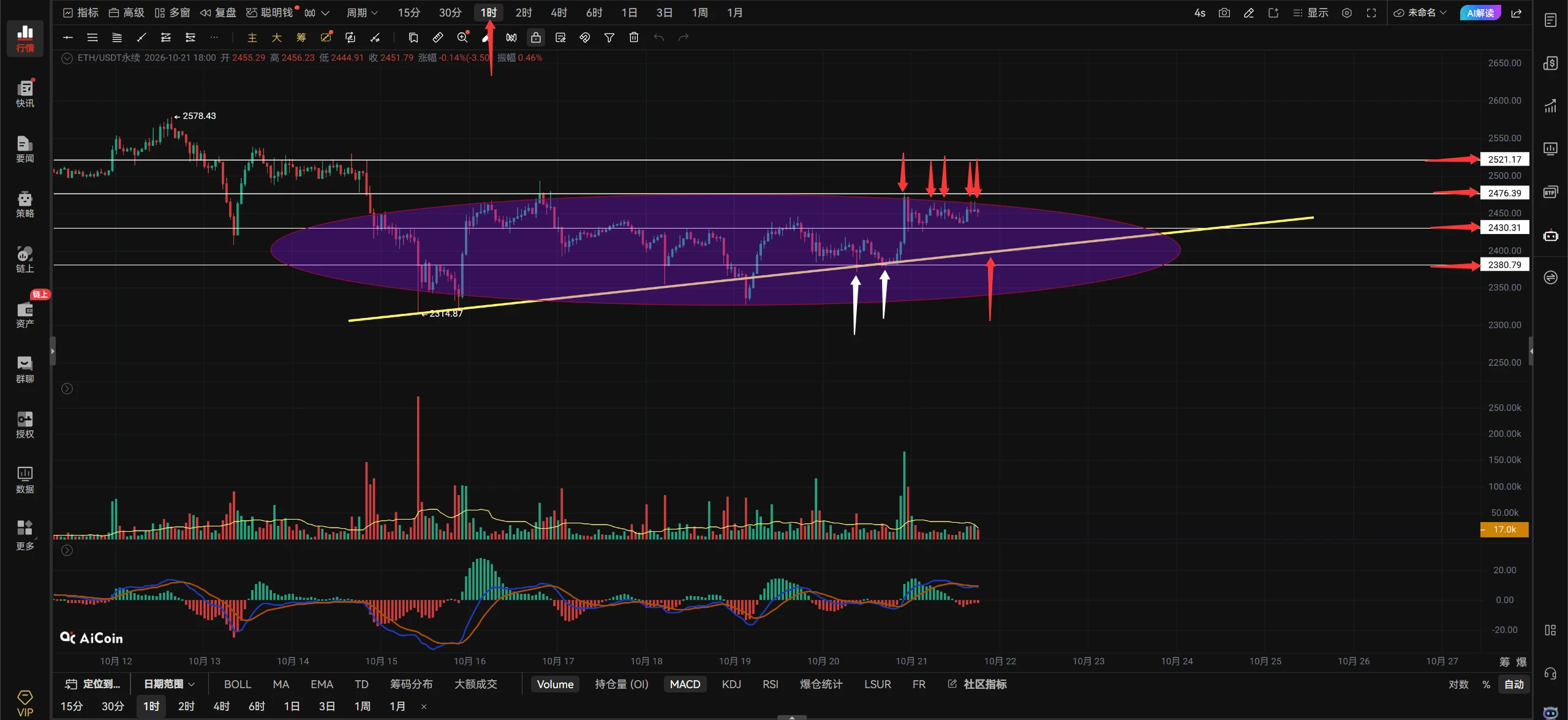Take a chart screenshot with camera icon
The image size is (1568, 720).
click(x=1224, y=13)
